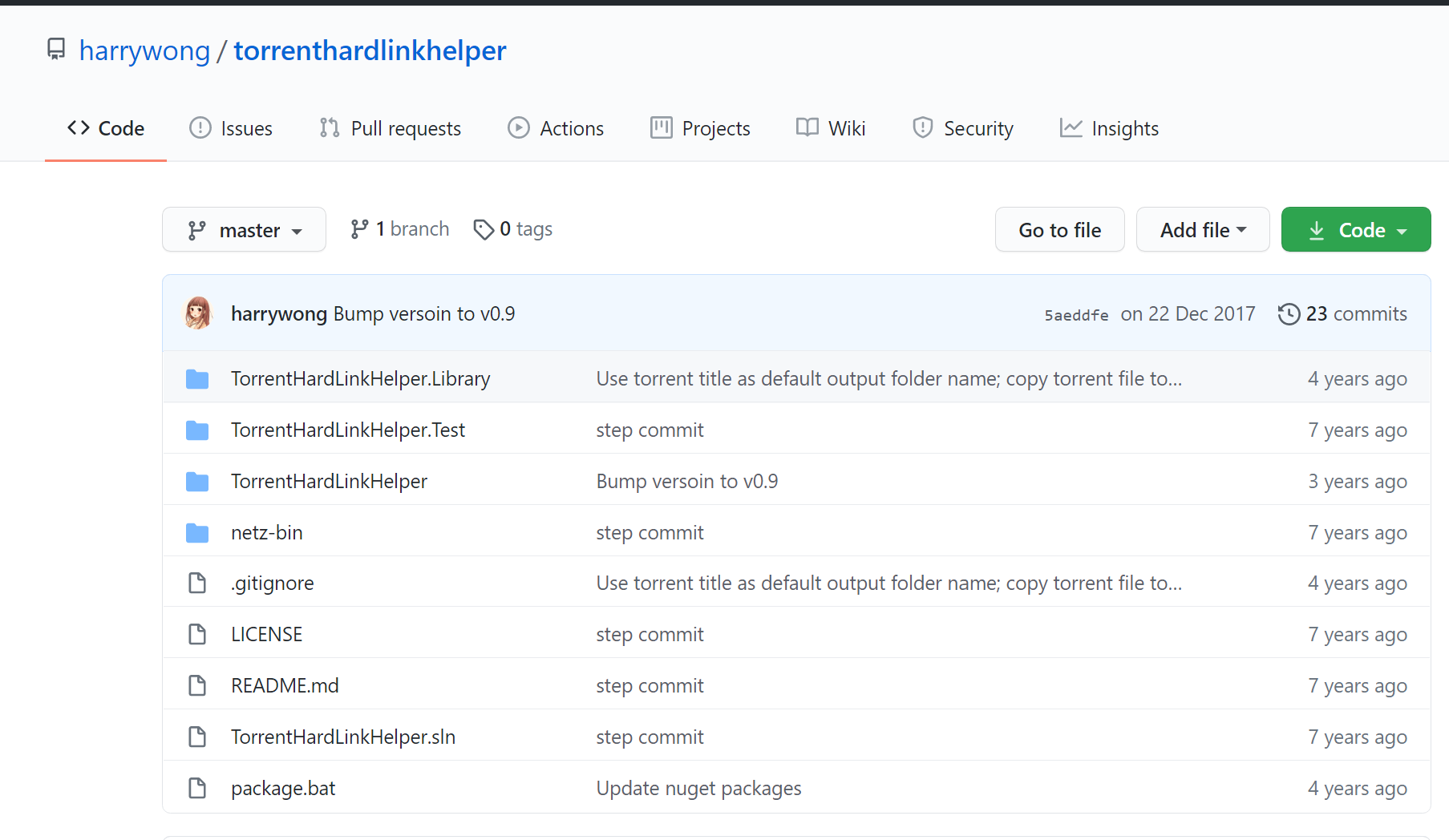Open commit hash 5aeddfe
The width and height of the screenshot is (1449, 840).
click(1076, 315)
